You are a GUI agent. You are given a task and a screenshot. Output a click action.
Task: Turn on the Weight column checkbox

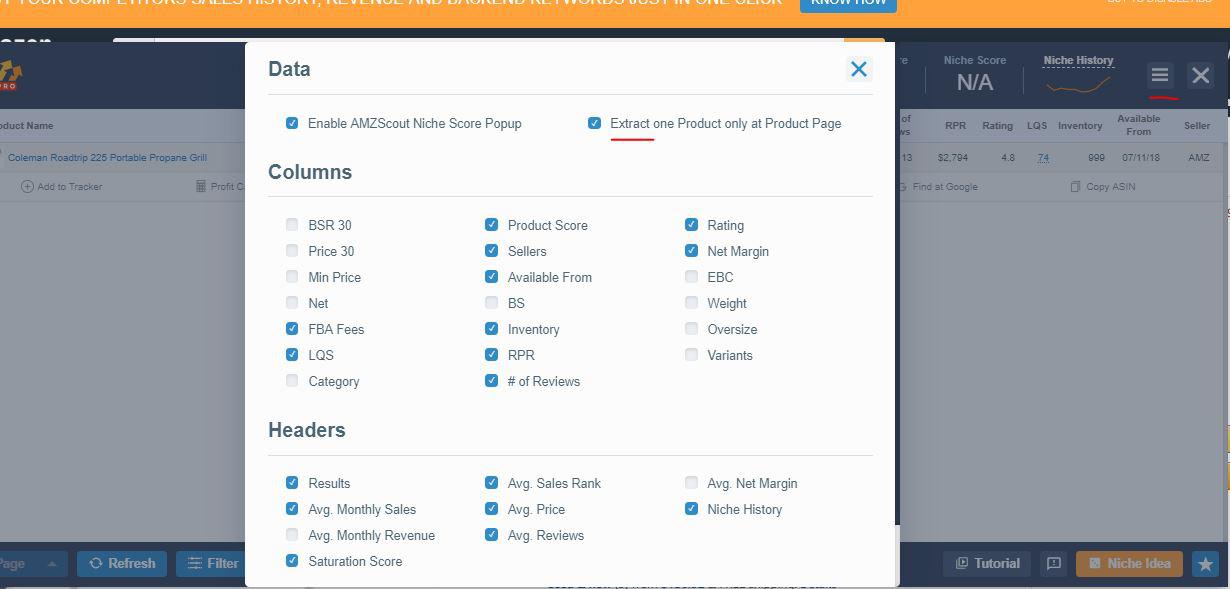pyautogui.click(x=691, y=303)
